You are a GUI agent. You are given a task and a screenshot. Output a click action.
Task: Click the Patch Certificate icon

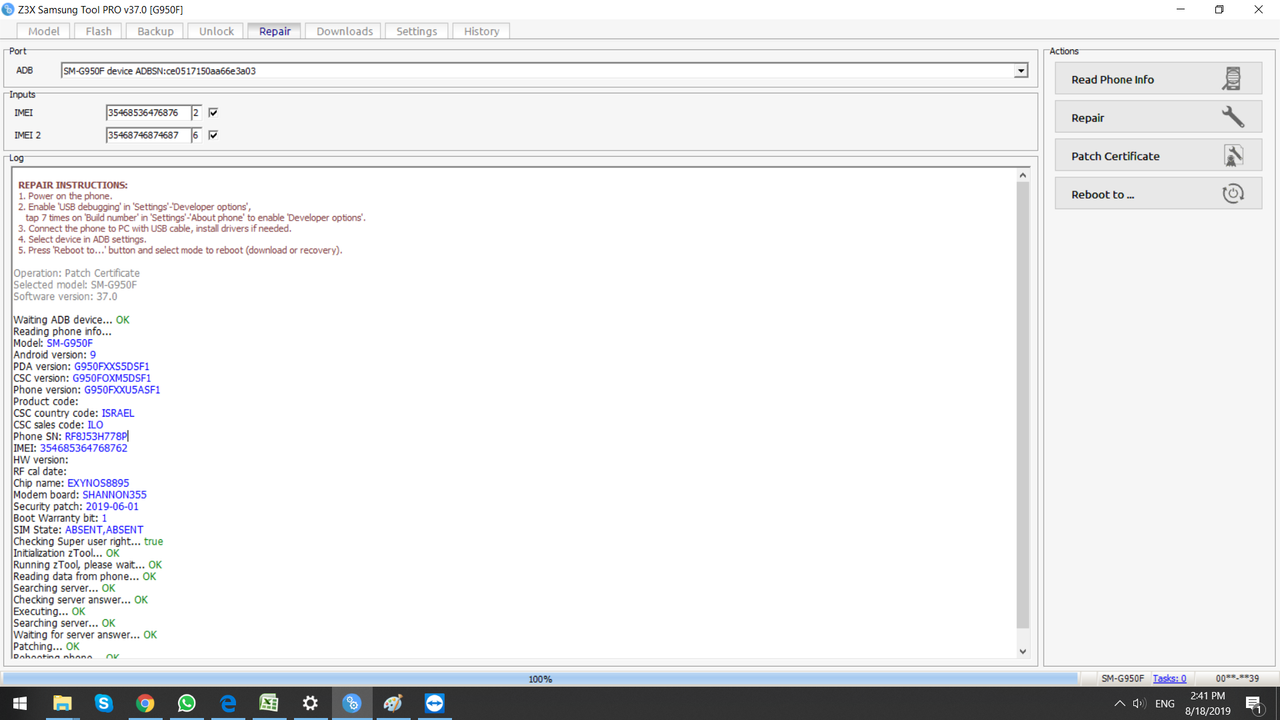pyautogui.click(x=1233, y=156)
